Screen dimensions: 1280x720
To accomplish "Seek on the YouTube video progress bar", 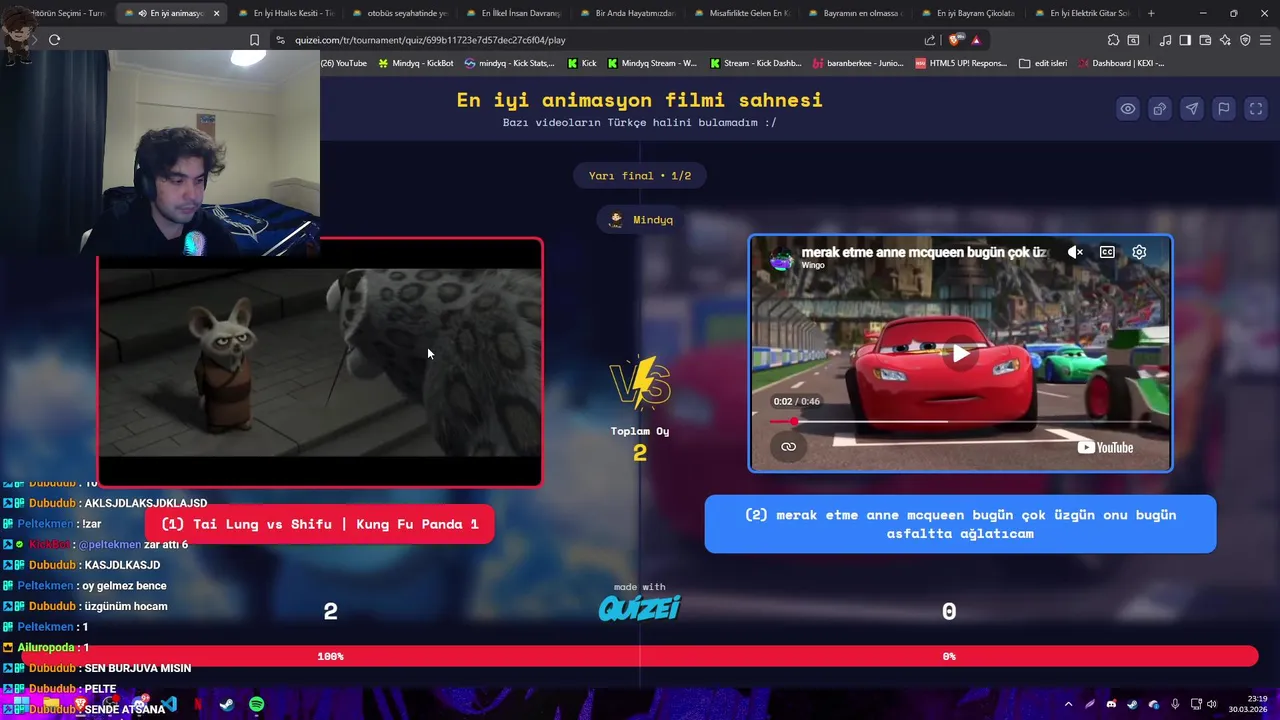I will pos(960,422).
